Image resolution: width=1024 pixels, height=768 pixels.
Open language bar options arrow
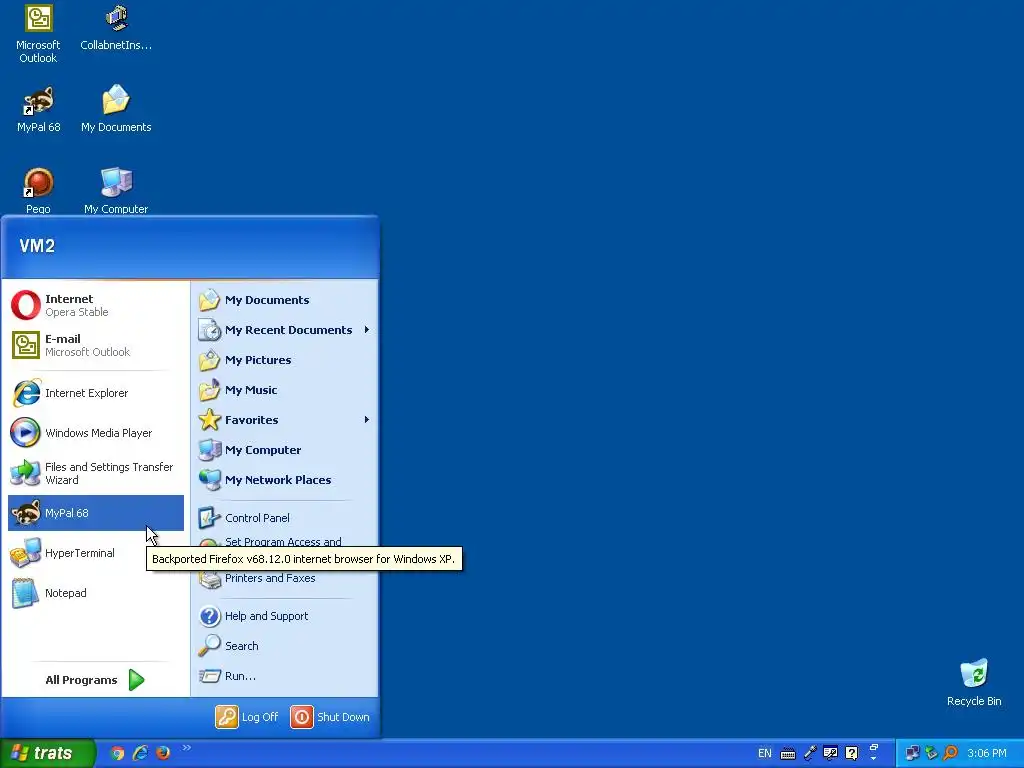tap(873, 758)
